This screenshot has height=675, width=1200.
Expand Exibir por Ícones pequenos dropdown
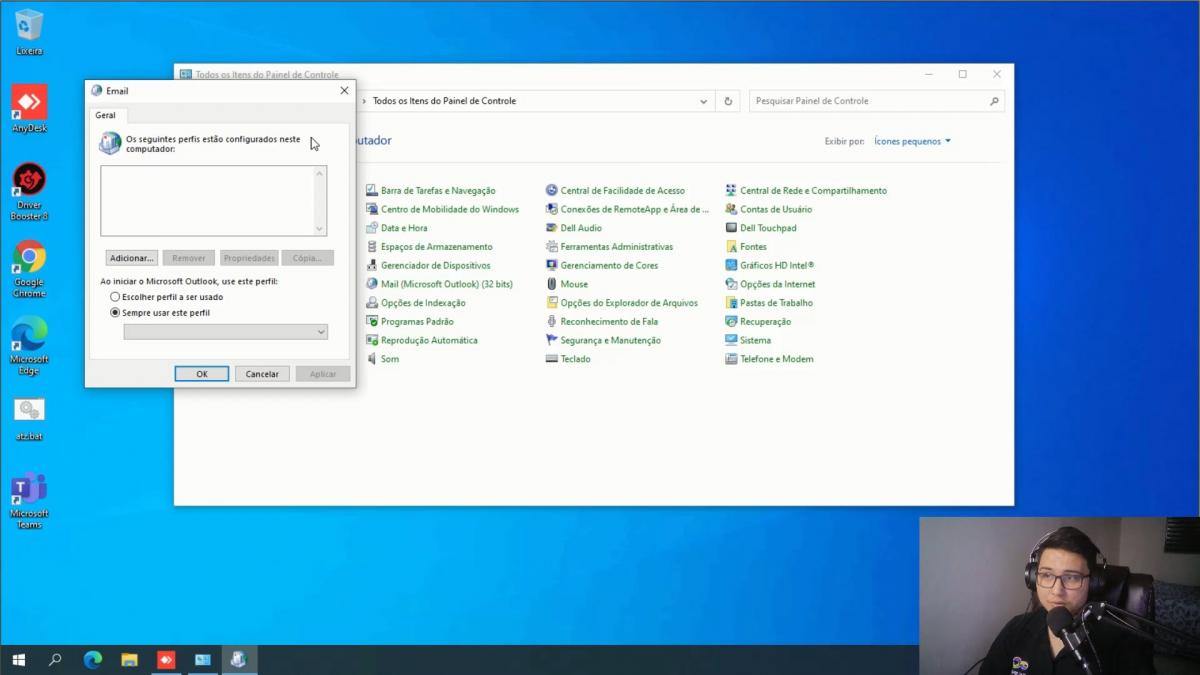pos(912,141)
